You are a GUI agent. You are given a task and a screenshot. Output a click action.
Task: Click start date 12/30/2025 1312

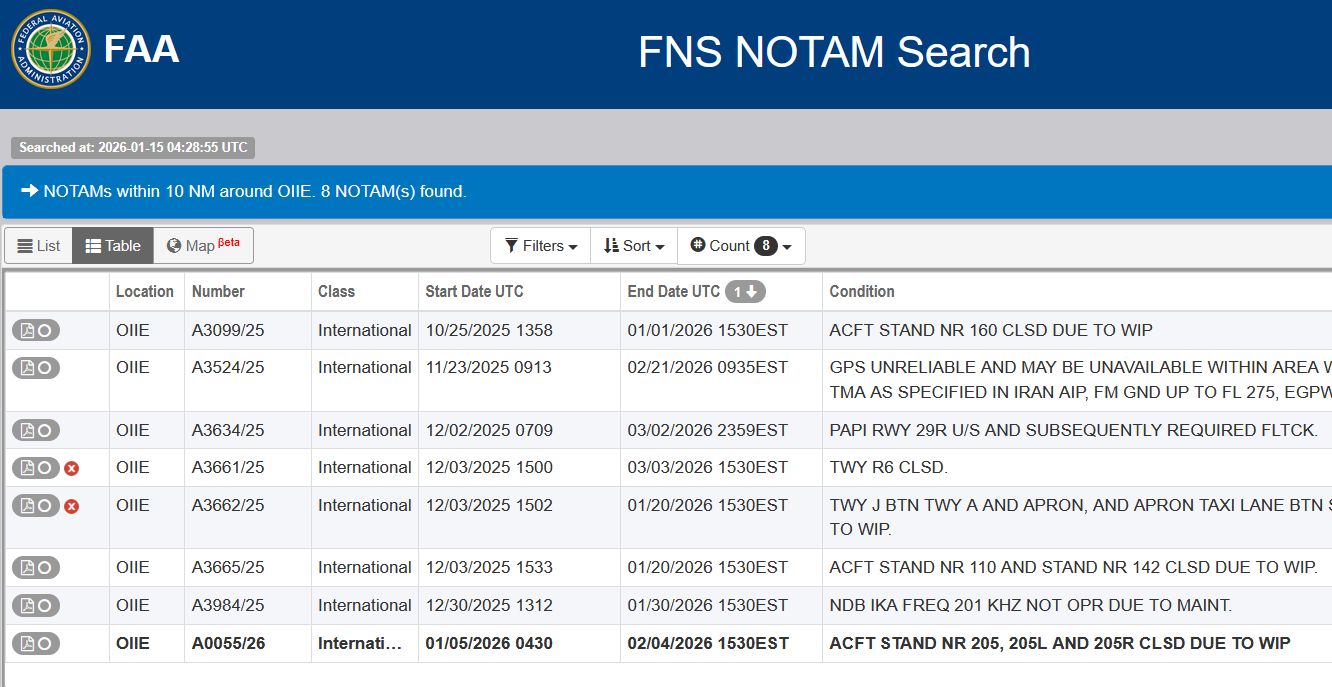[x=489, y=606]
